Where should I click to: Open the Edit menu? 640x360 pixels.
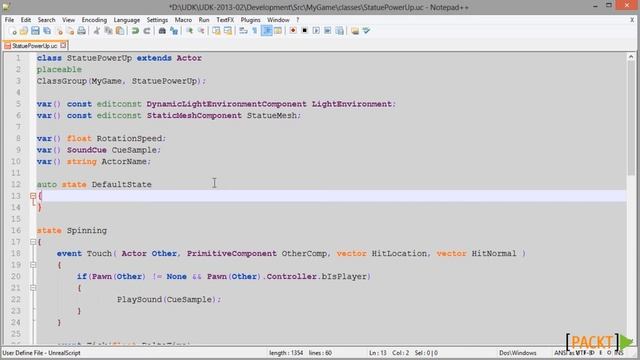tap(26, 20)
